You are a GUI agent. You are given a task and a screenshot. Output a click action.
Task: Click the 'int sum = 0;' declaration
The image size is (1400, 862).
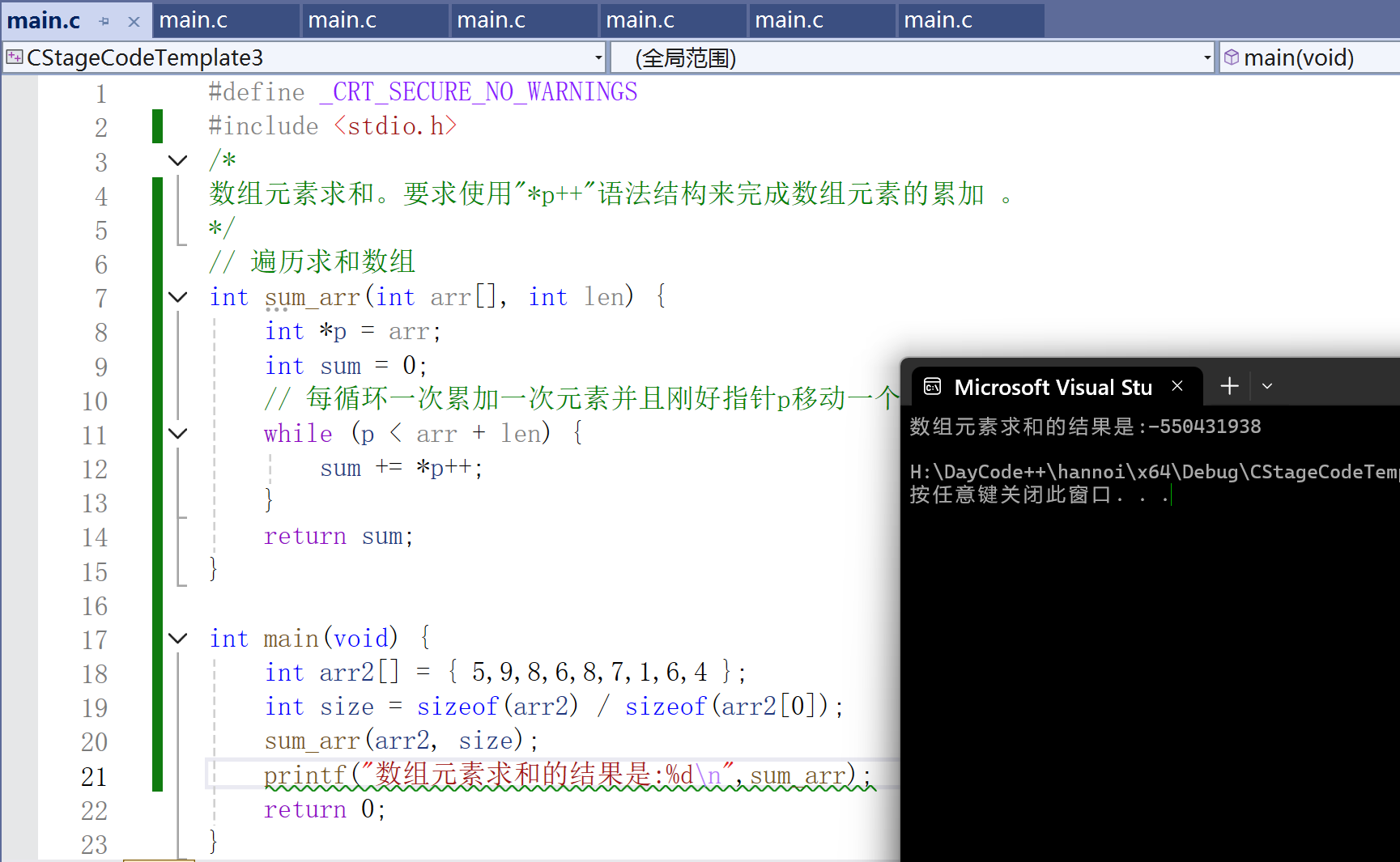click(x=346, y=366)
